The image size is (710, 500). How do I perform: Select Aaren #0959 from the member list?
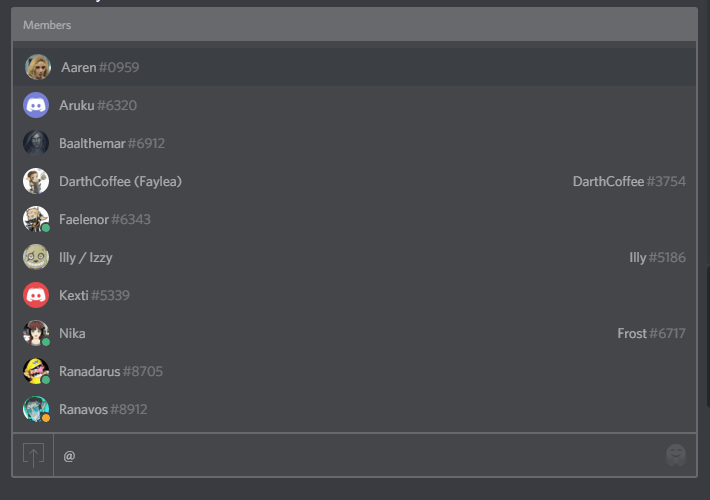tap(100, 68)
